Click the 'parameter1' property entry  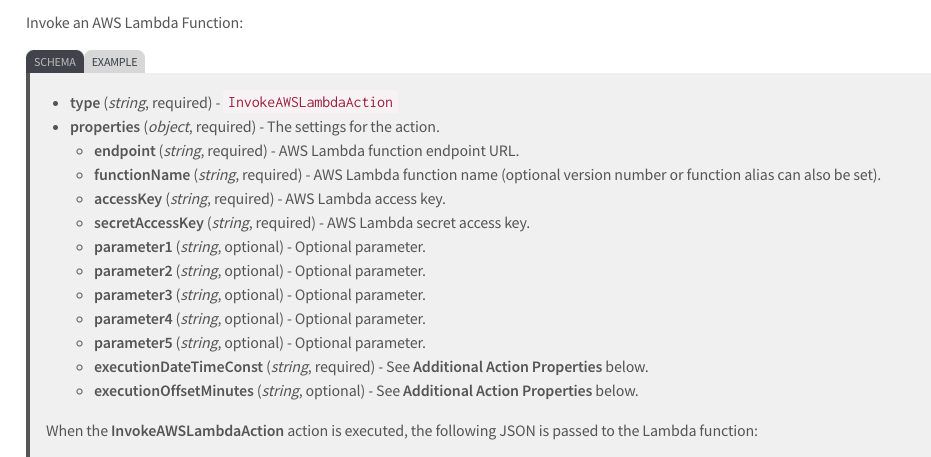[x=133, y=247]
